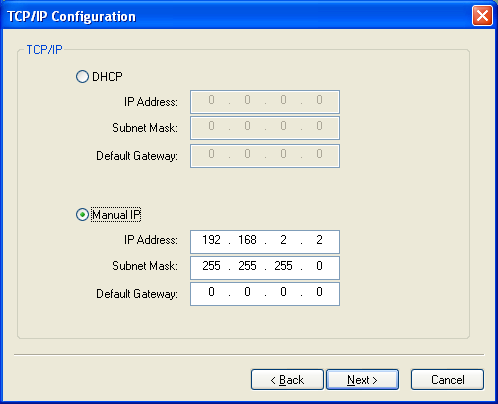Click first 255 octet of manual Subnet Mask

[211, 266]
